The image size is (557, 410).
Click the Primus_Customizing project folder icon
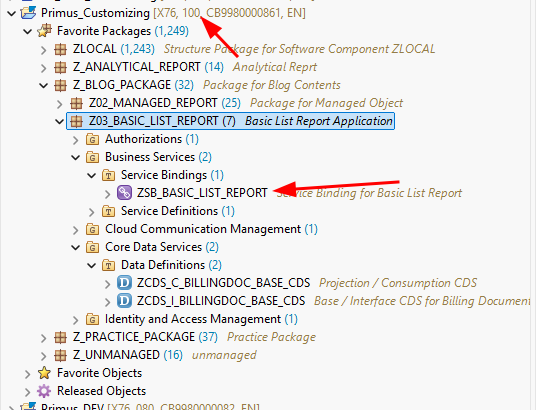tap(28, 13)
